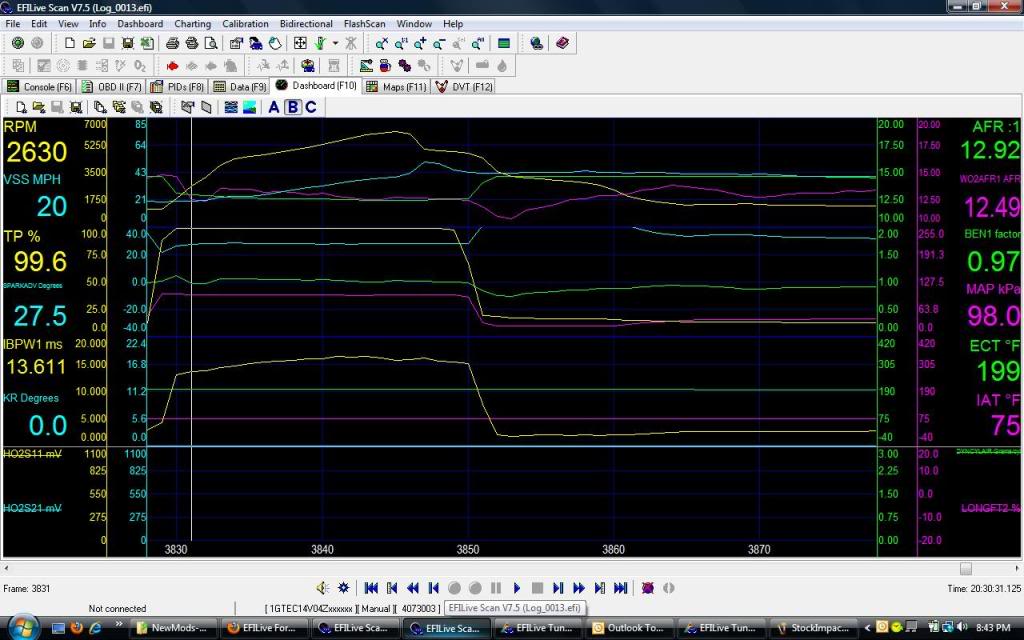Click the fast forward double-arrow button

tap(579, 588)
